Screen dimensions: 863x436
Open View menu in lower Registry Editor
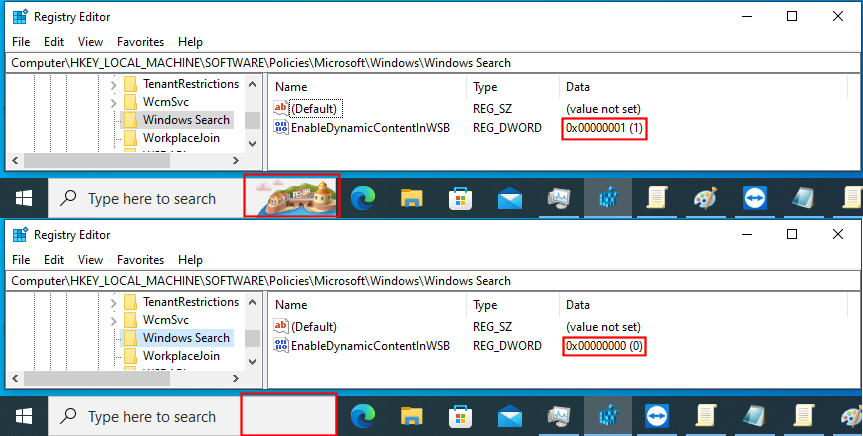(x=90, y=260)
